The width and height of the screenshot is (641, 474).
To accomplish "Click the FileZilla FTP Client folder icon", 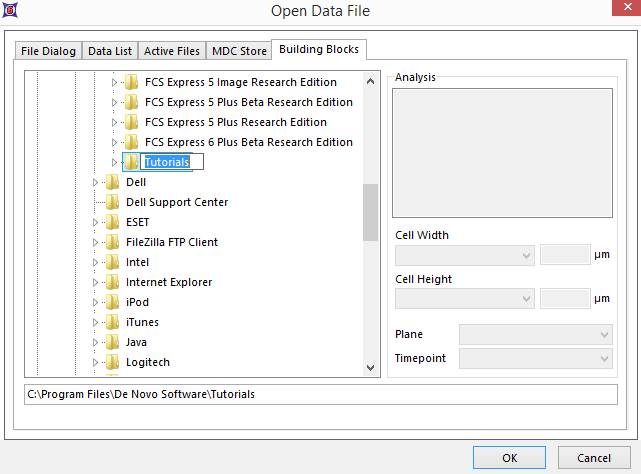I will (112, 242).
